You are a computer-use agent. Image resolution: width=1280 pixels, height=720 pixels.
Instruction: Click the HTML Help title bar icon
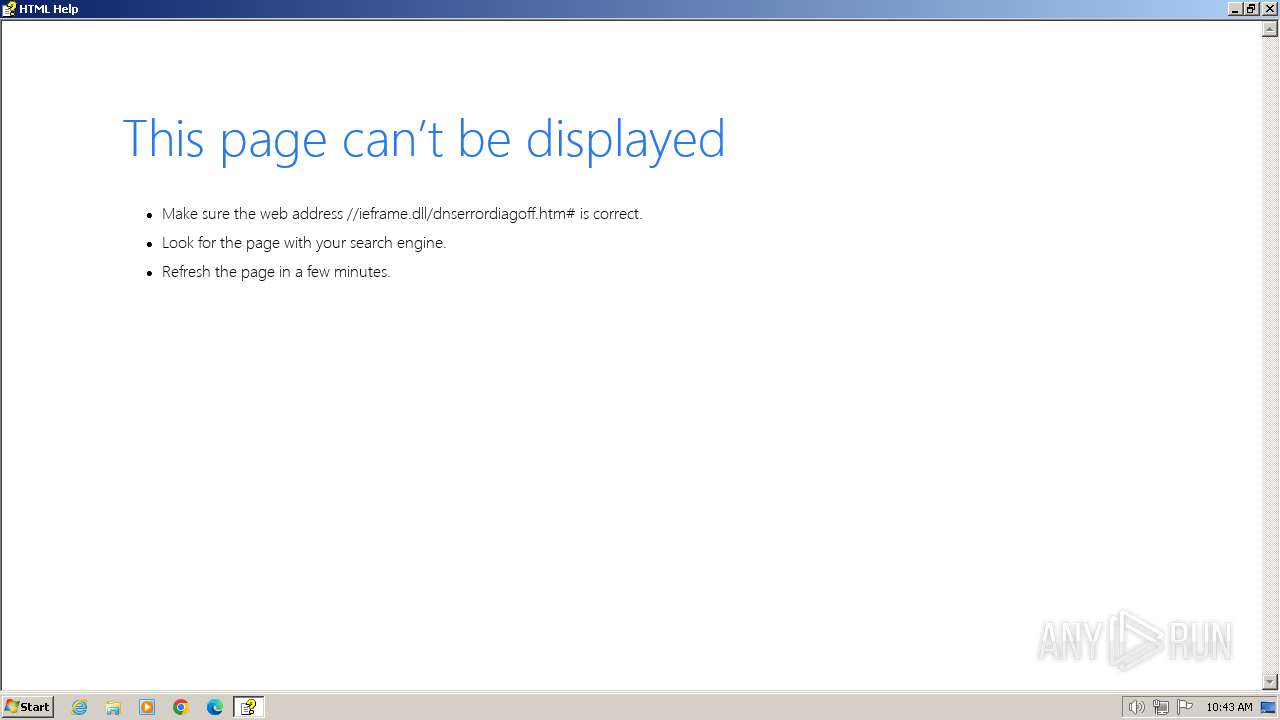pos(9,9)
